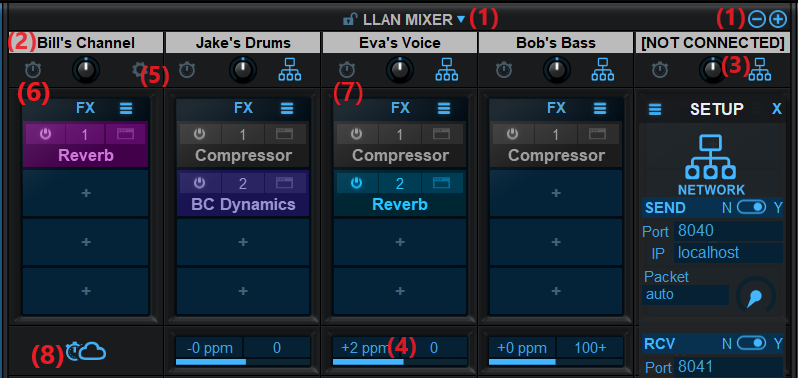
Task: Open network icon on NOT CONNECTED channel
Action: (x=760, y=70)
